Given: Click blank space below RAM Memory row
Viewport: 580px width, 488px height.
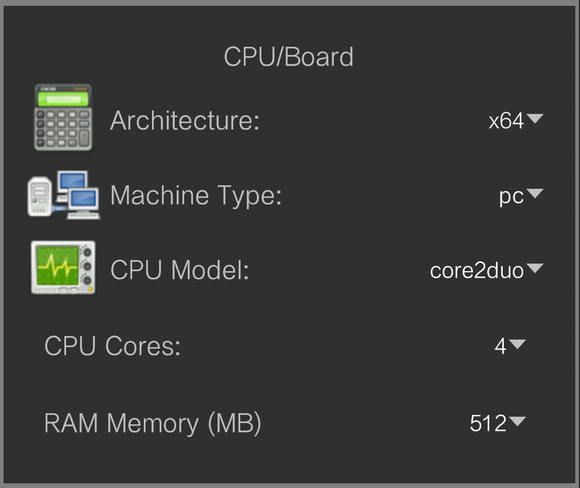Looking at the screenshot, I should [x=289, y=462].
